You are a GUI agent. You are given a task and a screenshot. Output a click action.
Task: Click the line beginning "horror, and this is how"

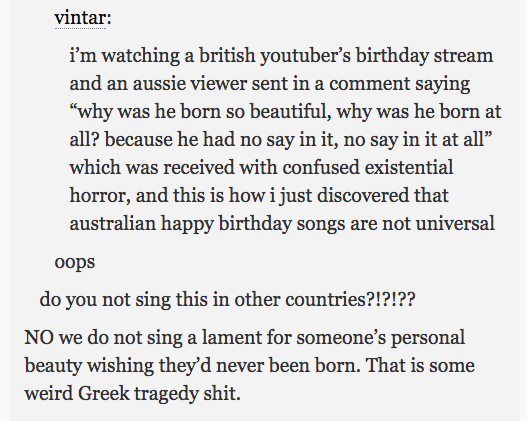(x=259, y=196)
